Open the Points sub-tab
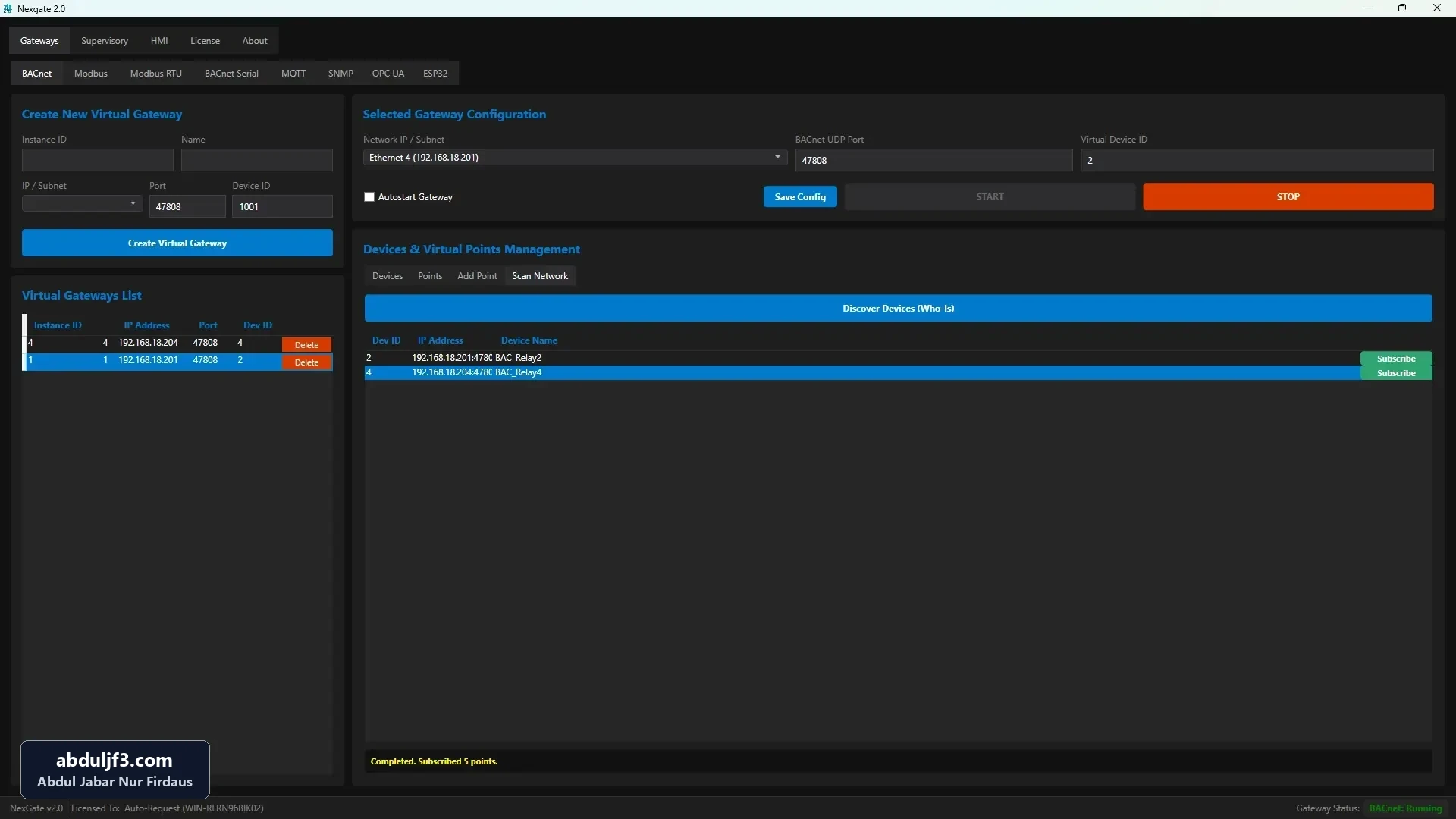1456x819 pixels. point(430,276)
